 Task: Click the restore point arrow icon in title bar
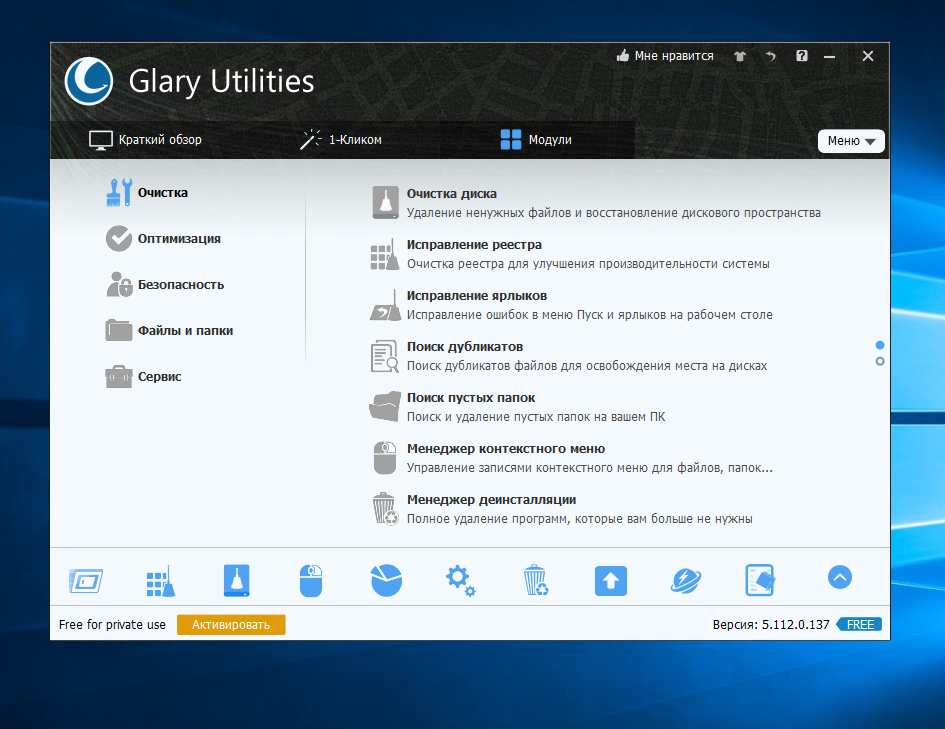[770, 56]
